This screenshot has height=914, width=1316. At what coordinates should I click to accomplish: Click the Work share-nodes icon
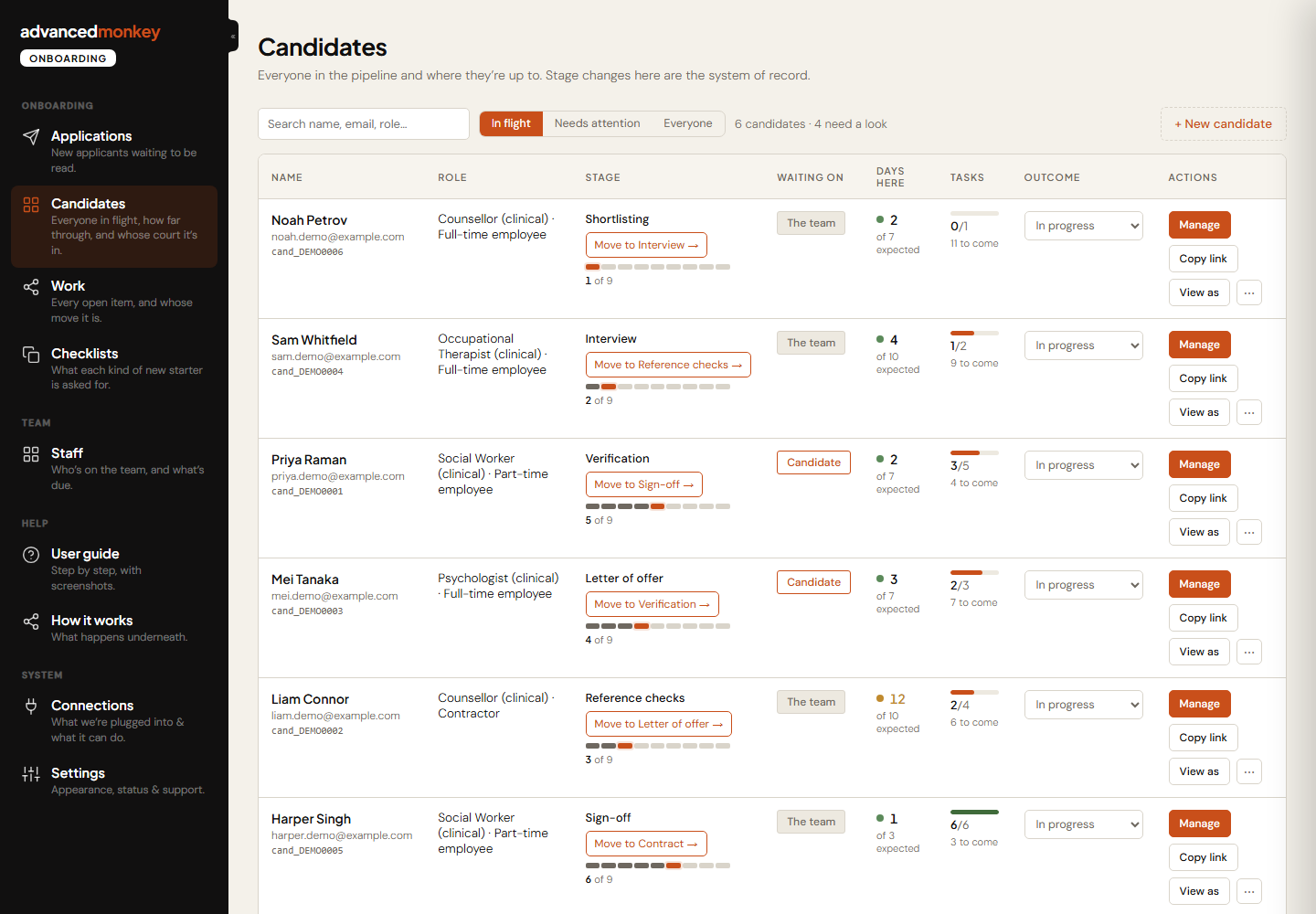tap(31, 287)
